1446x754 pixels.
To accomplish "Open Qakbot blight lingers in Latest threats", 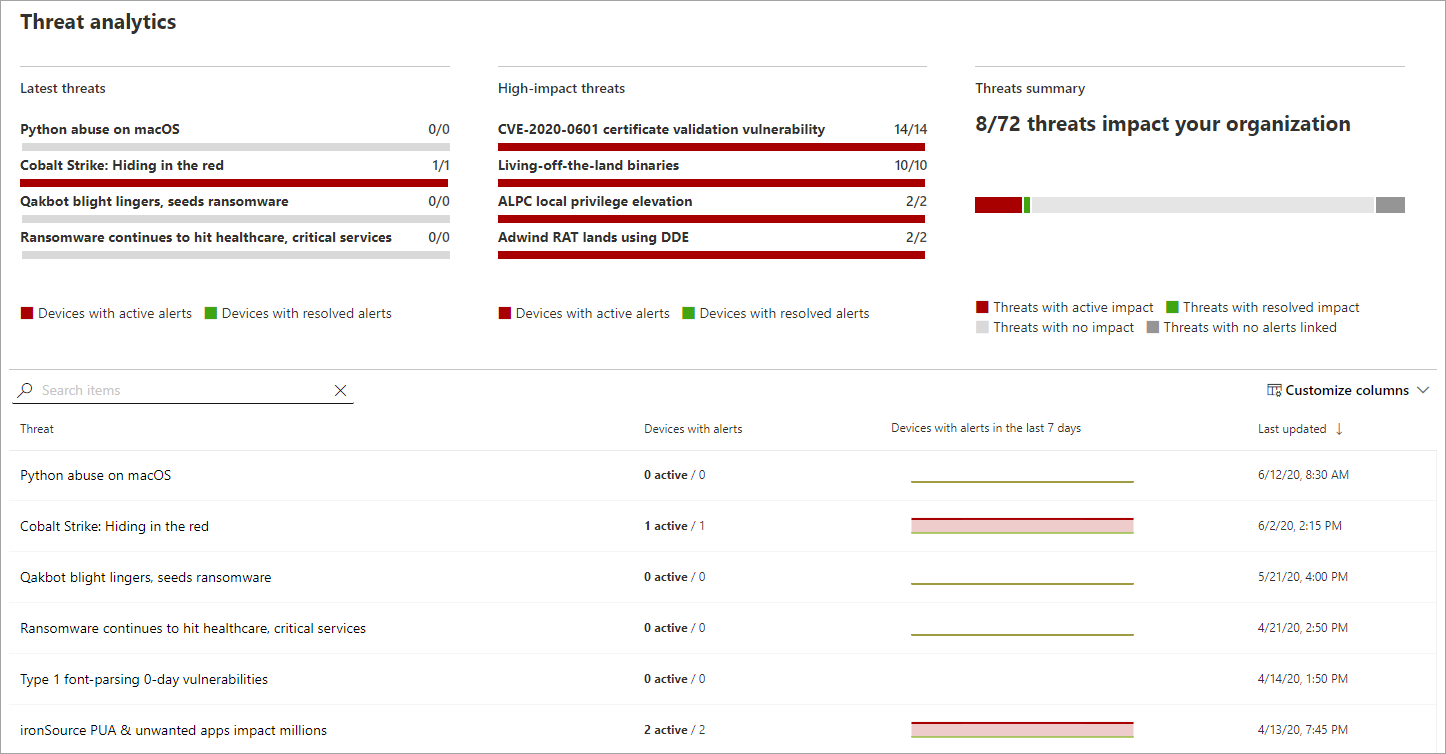I will (x=154, y=201).
